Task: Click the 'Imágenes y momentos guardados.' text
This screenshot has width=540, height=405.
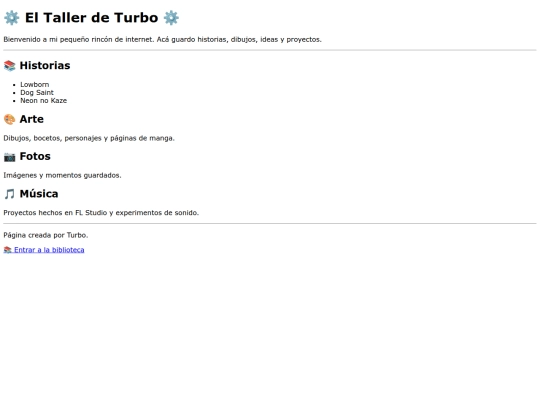Action: coord(62,175)
